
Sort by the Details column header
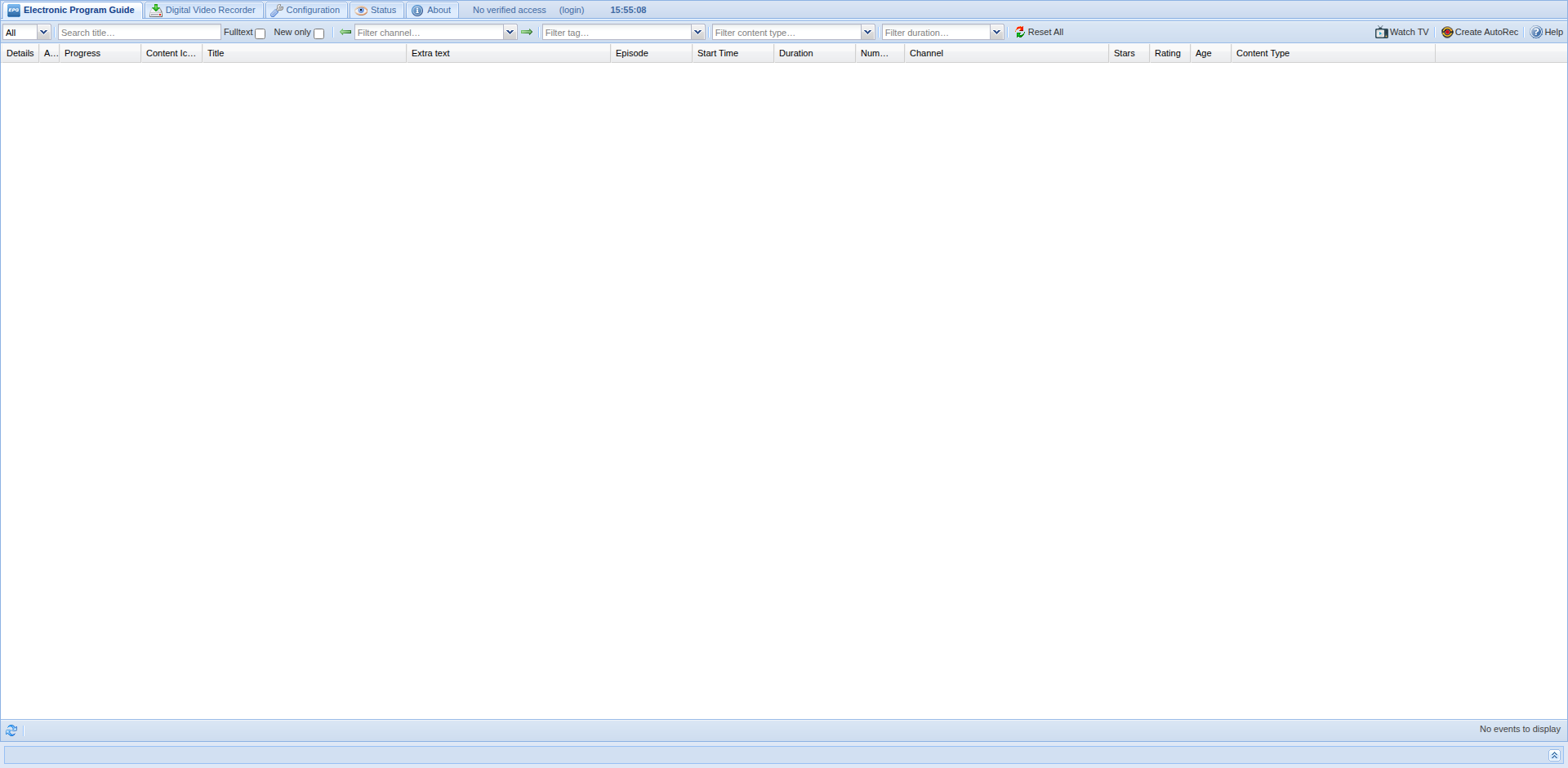[20, 53]
